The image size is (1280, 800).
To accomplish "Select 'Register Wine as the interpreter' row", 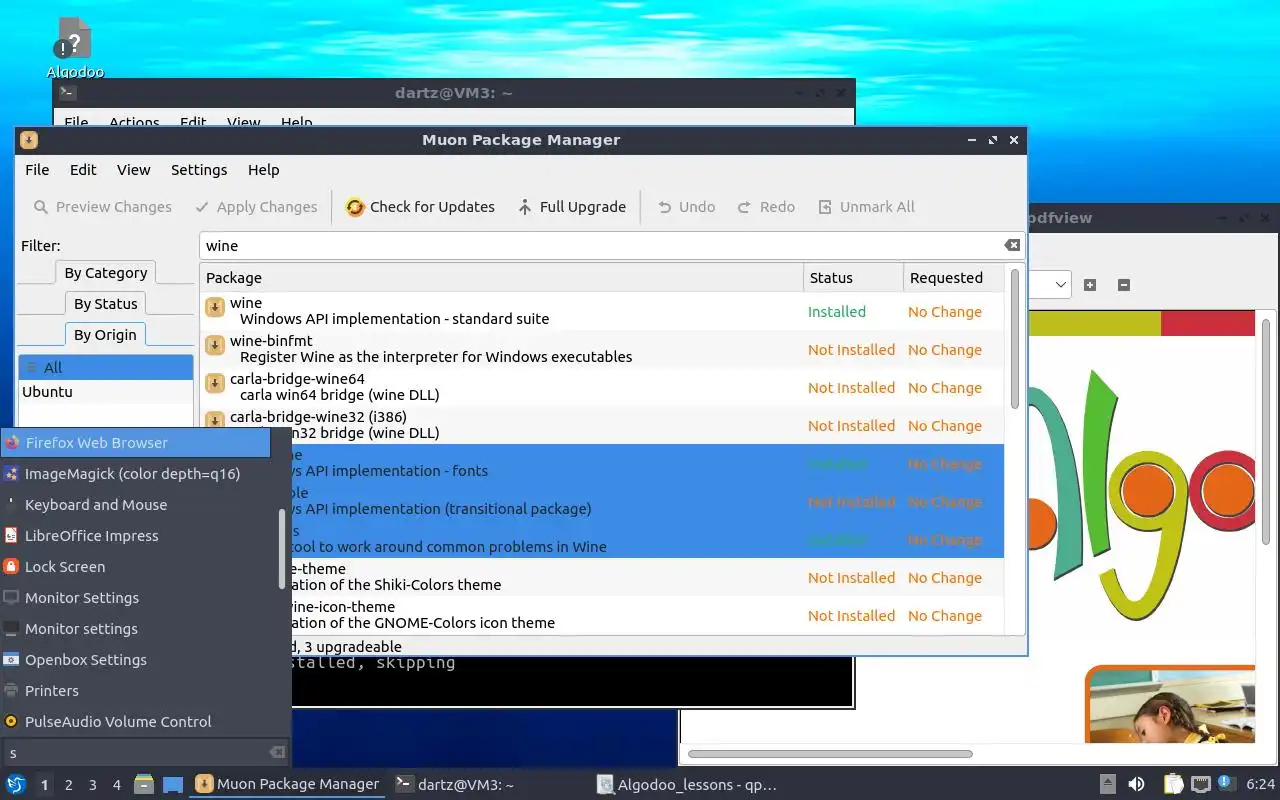I will point(602,349).
